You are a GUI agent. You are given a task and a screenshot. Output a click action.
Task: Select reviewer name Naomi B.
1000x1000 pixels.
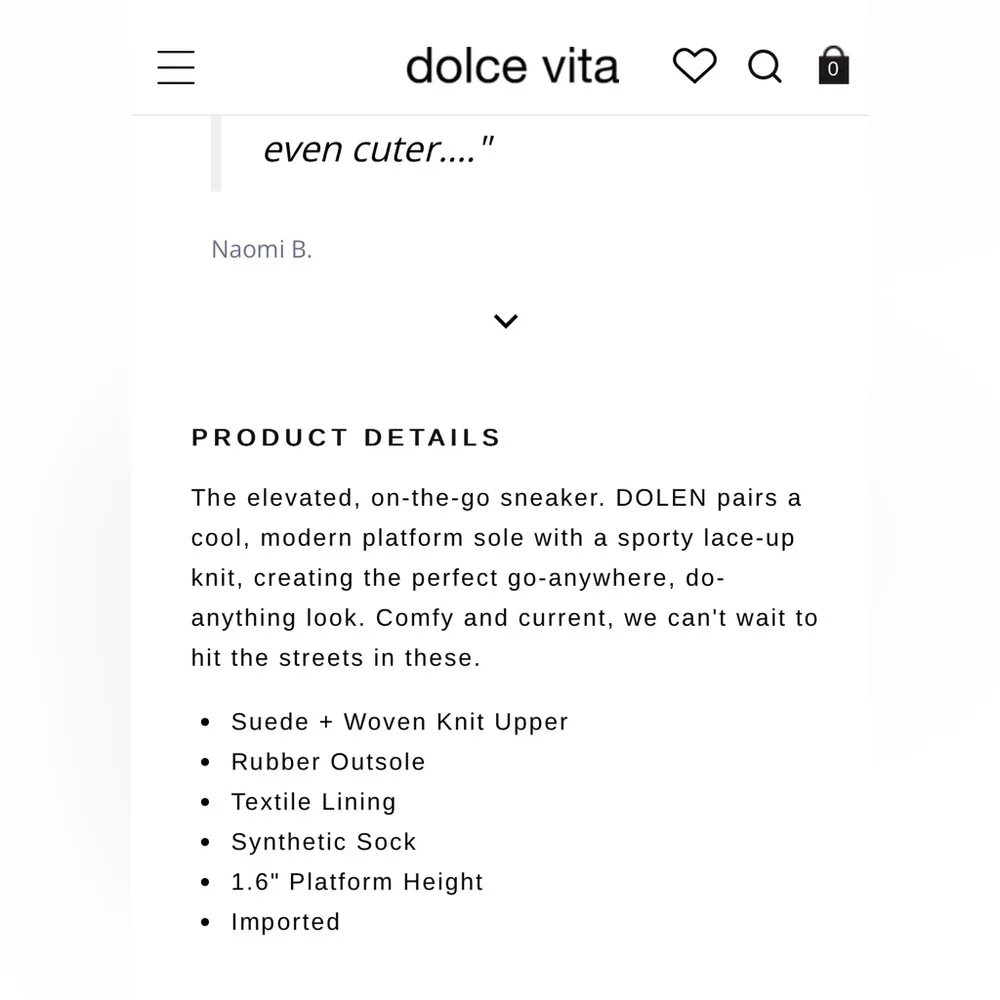pyautogui.click(x=261, y=249)
